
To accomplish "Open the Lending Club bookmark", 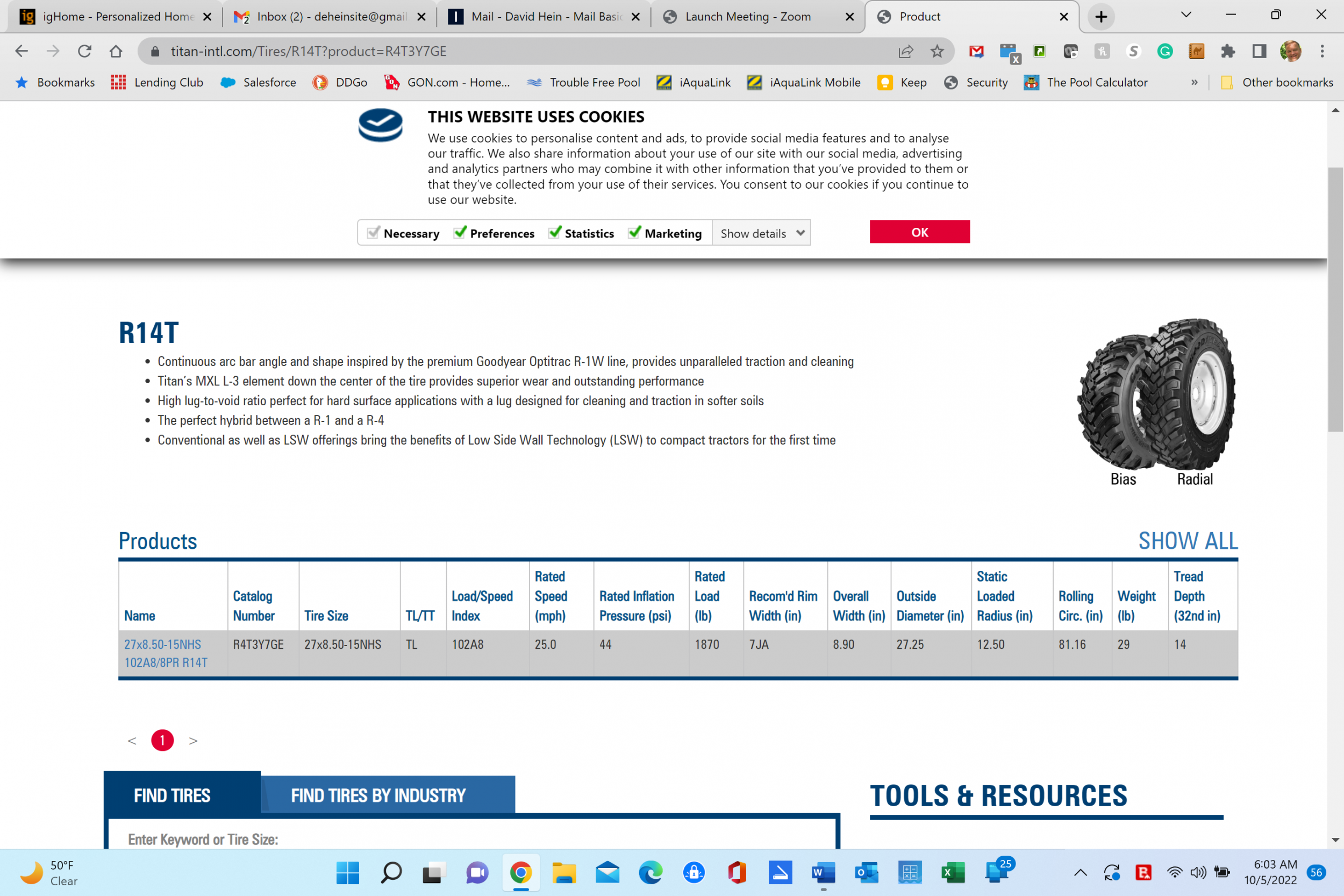I will [x=157, y=82].
